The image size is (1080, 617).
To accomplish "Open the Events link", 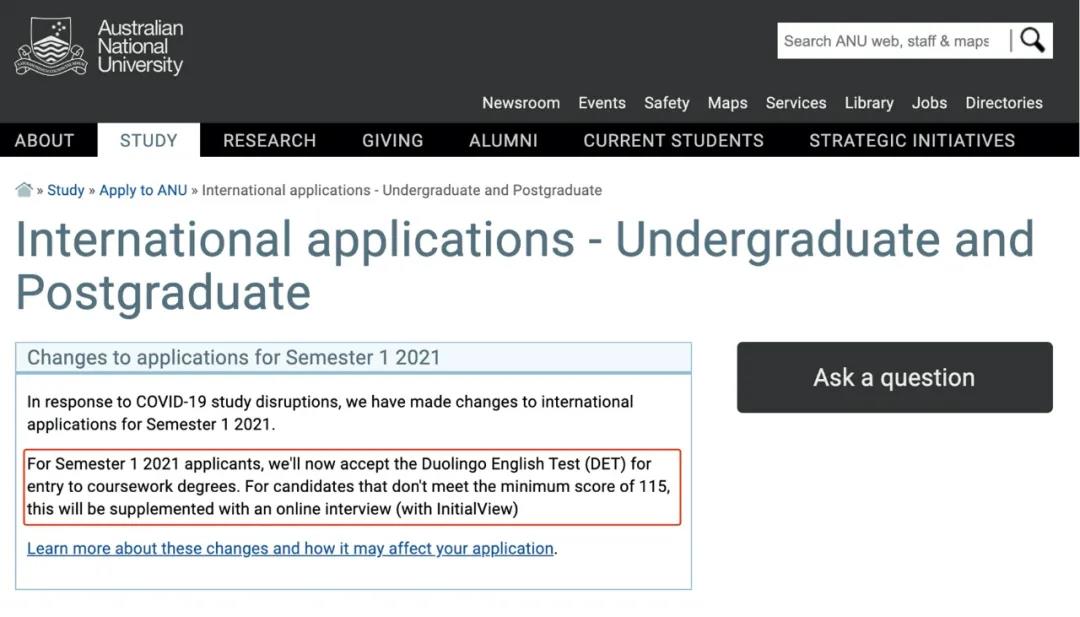I will [602, 103].
